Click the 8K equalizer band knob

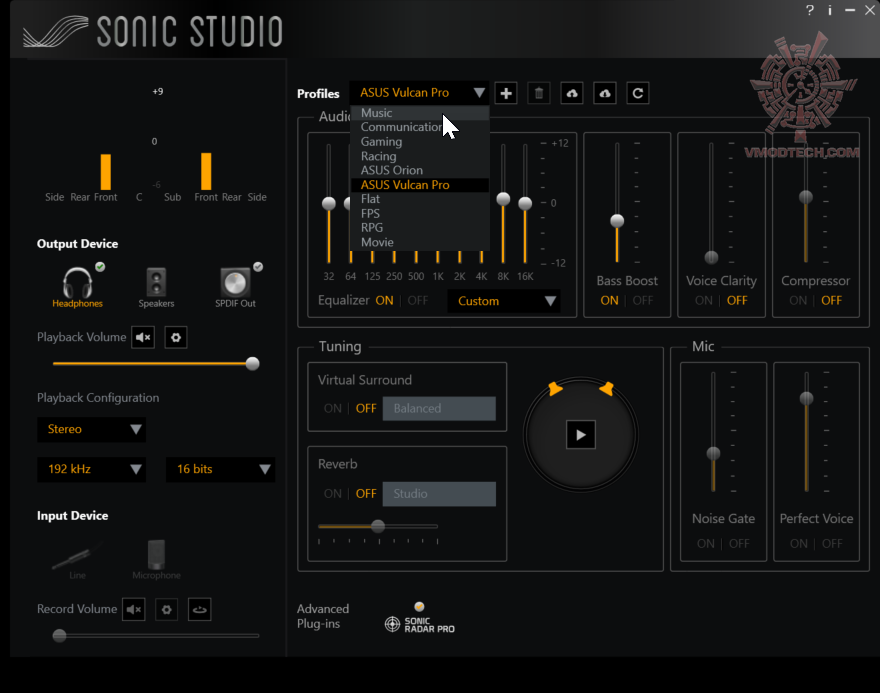coord(503,199)
